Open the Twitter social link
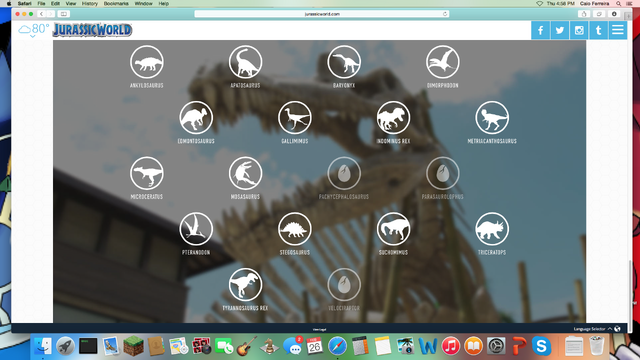The width and height of the screenshot is (640, 360). point(560,30)
